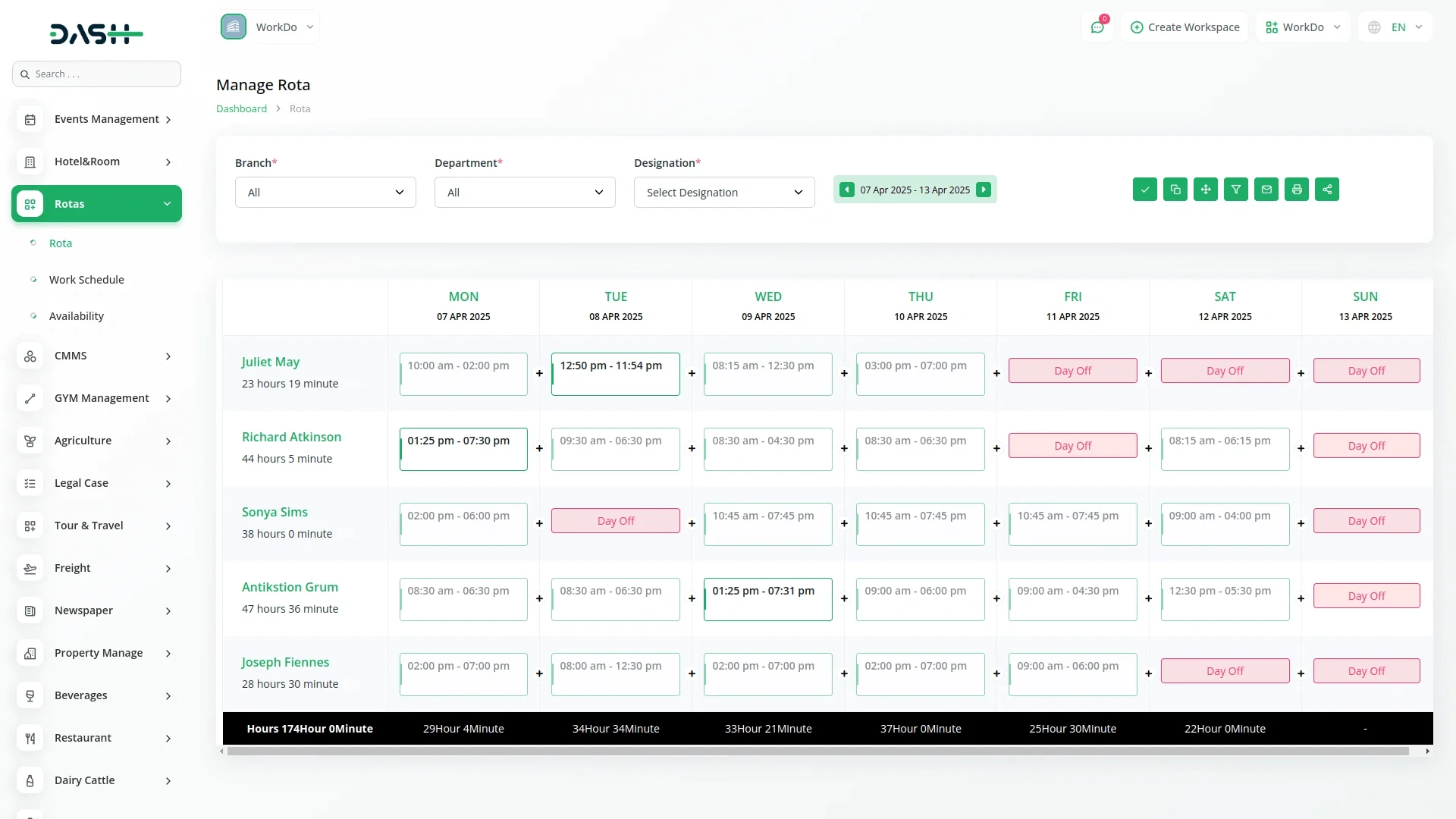Open the chat messages icon
Viewport: 1456px width, 819px height.
tap(1097, 27)
